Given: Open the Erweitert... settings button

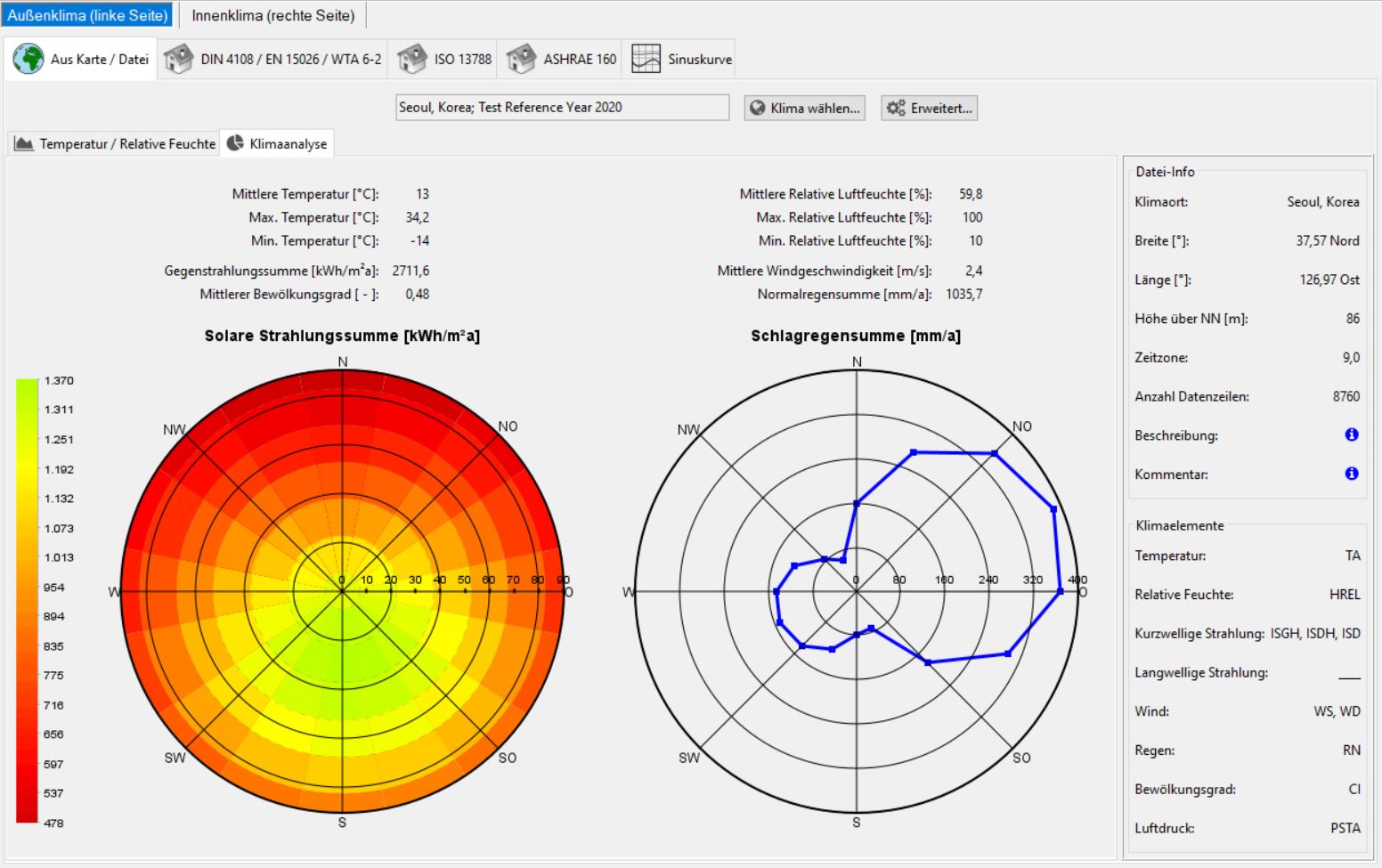Looking at the screenshot, I should pyautogui.click(x=929, y=108).
